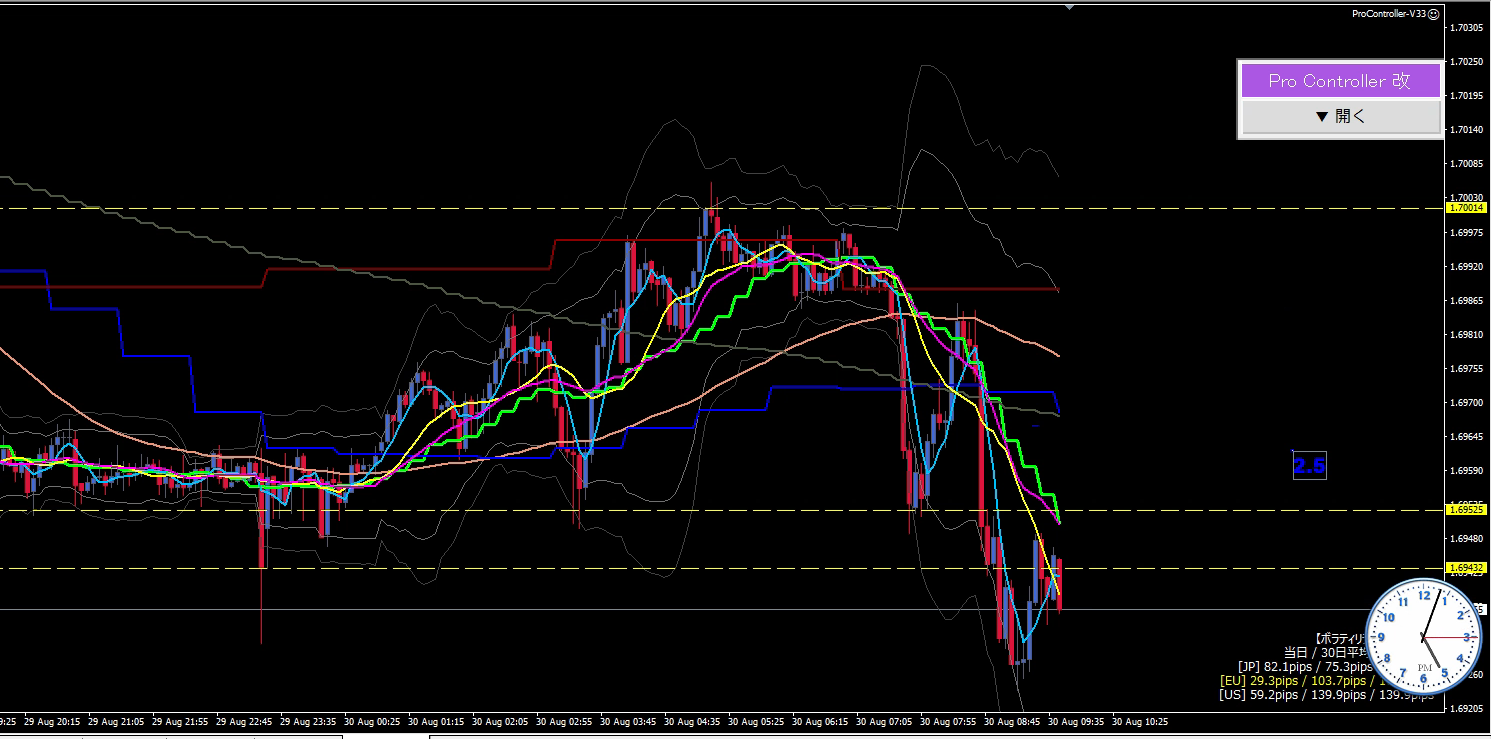This screenshot has height=739, width=1491.
Task: Click the 30 Aug 05:25 time axis label
Action: pos(756,721)
